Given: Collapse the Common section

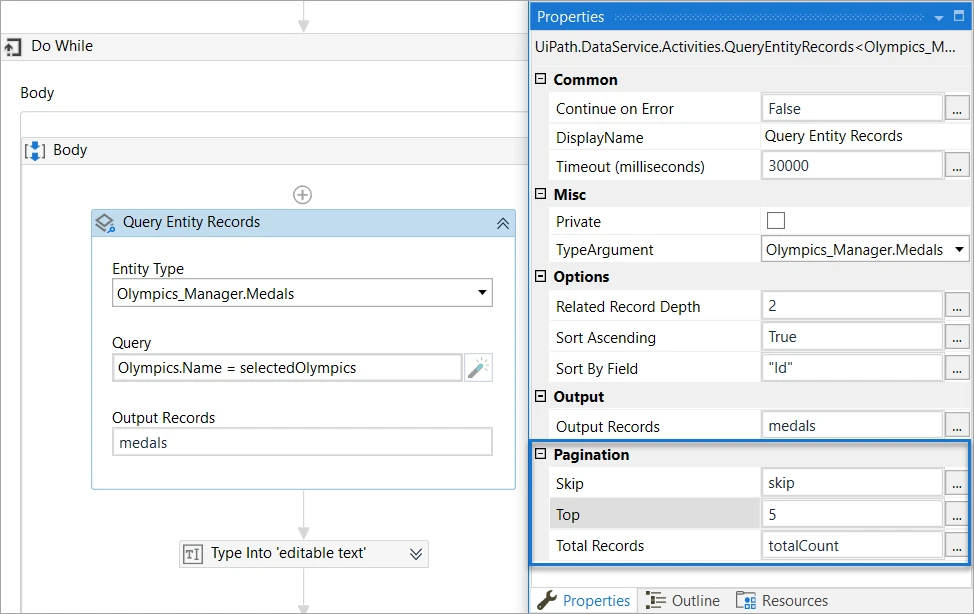Looking at the screenshot, I should click(x=540, y=79).
